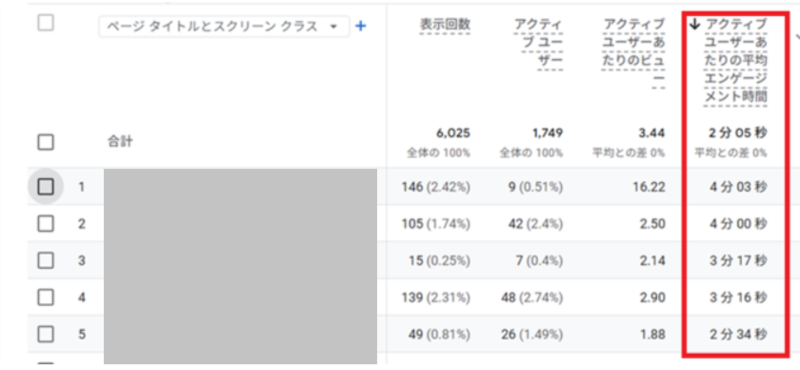Sort by アクティブ ユーザー column header

click(x=538, y=43)
